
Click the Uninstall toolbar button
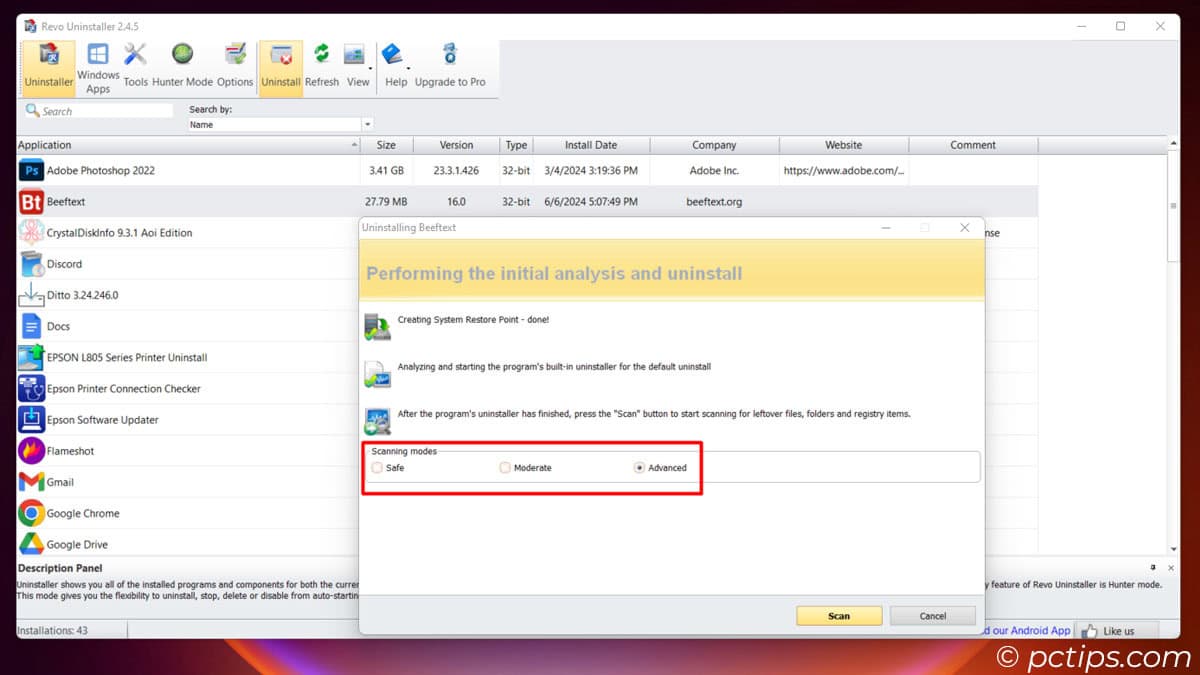pyautogui.click(x=281, y=68)
